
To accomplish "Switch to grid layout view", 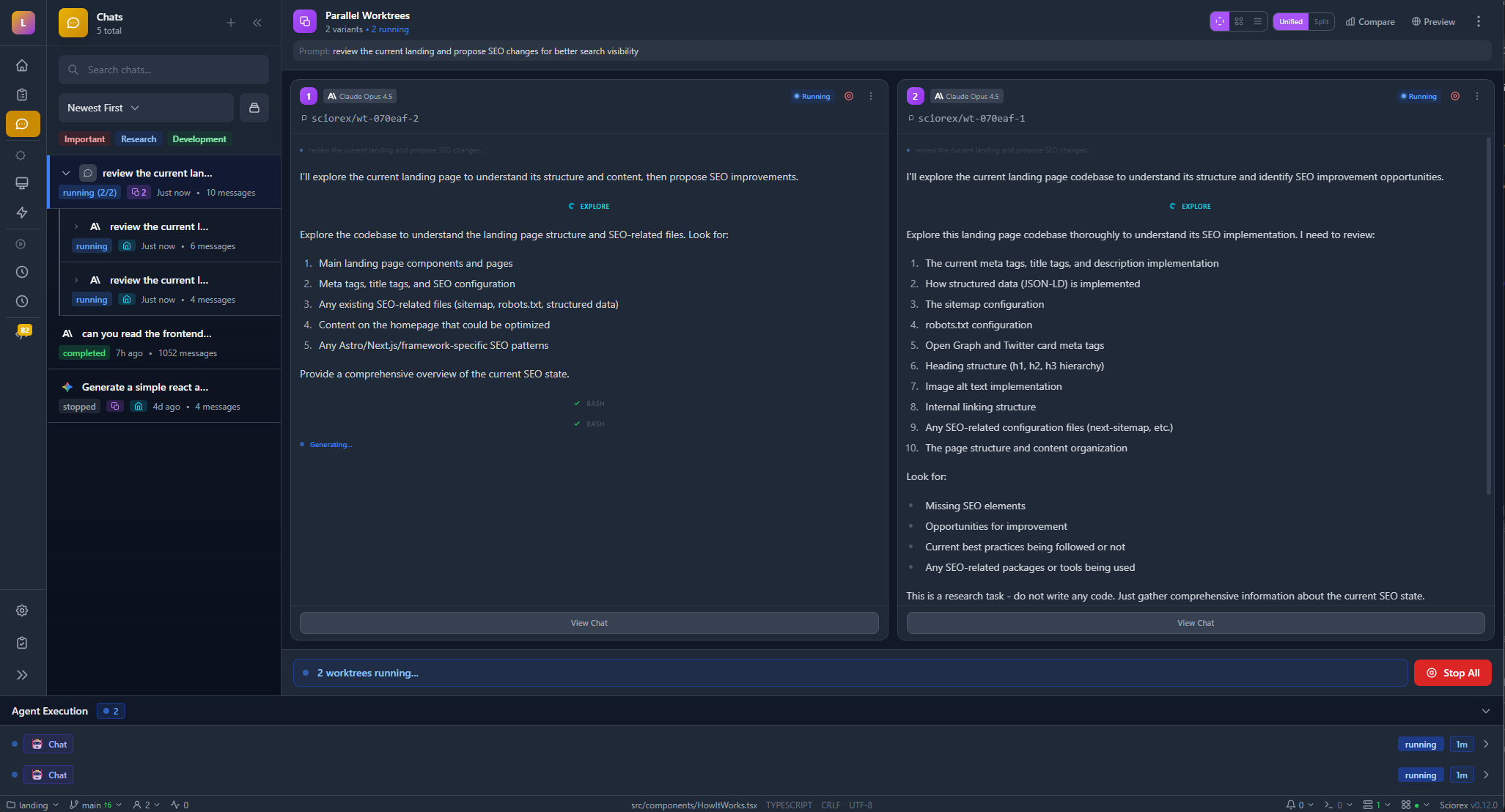I will tap(1239, 21).
